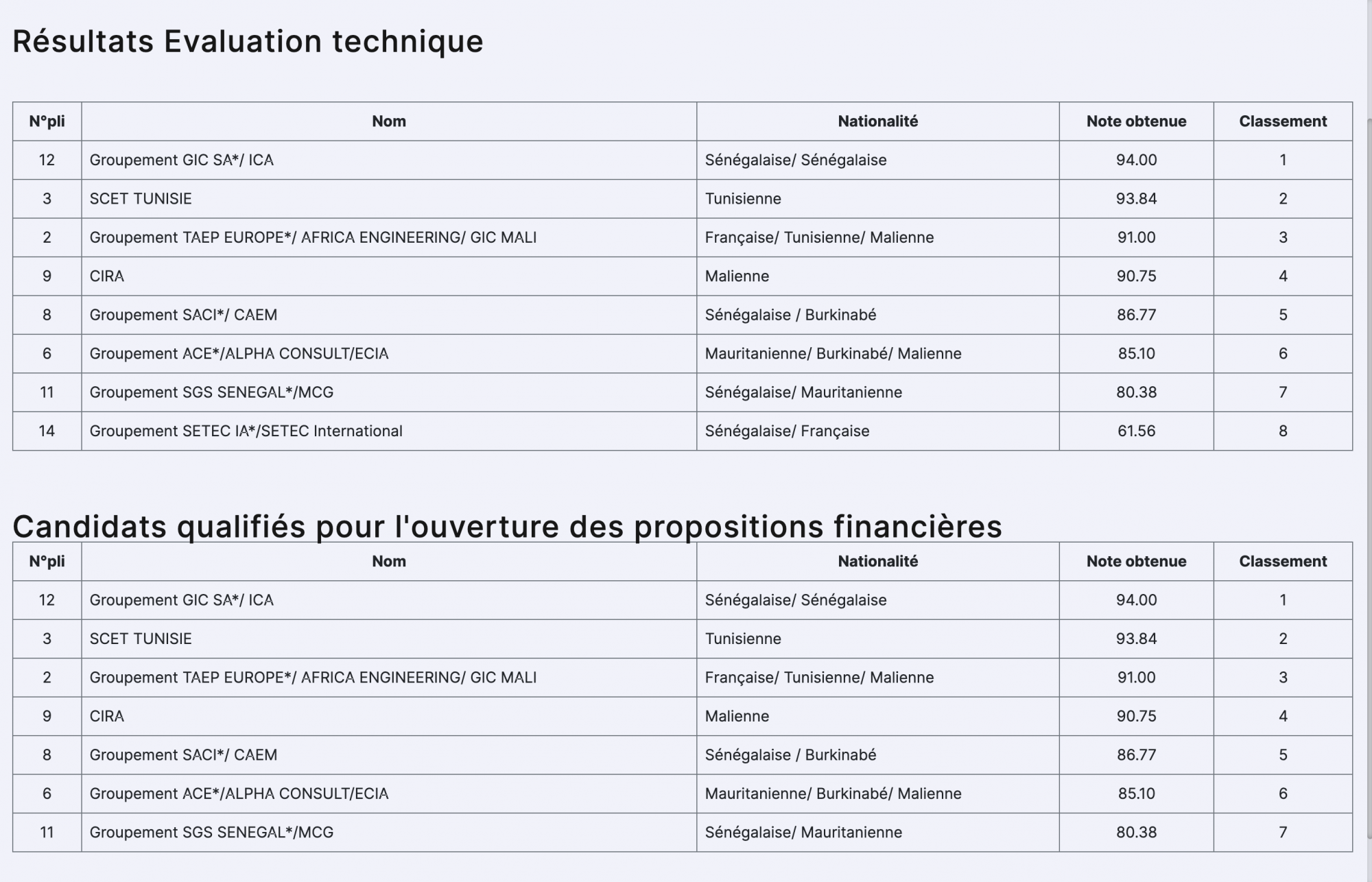The image size is (1372, 882).
Task: Click CIRA in qualified candidates table
Action: pyautogui.click(x=107, y=716)
